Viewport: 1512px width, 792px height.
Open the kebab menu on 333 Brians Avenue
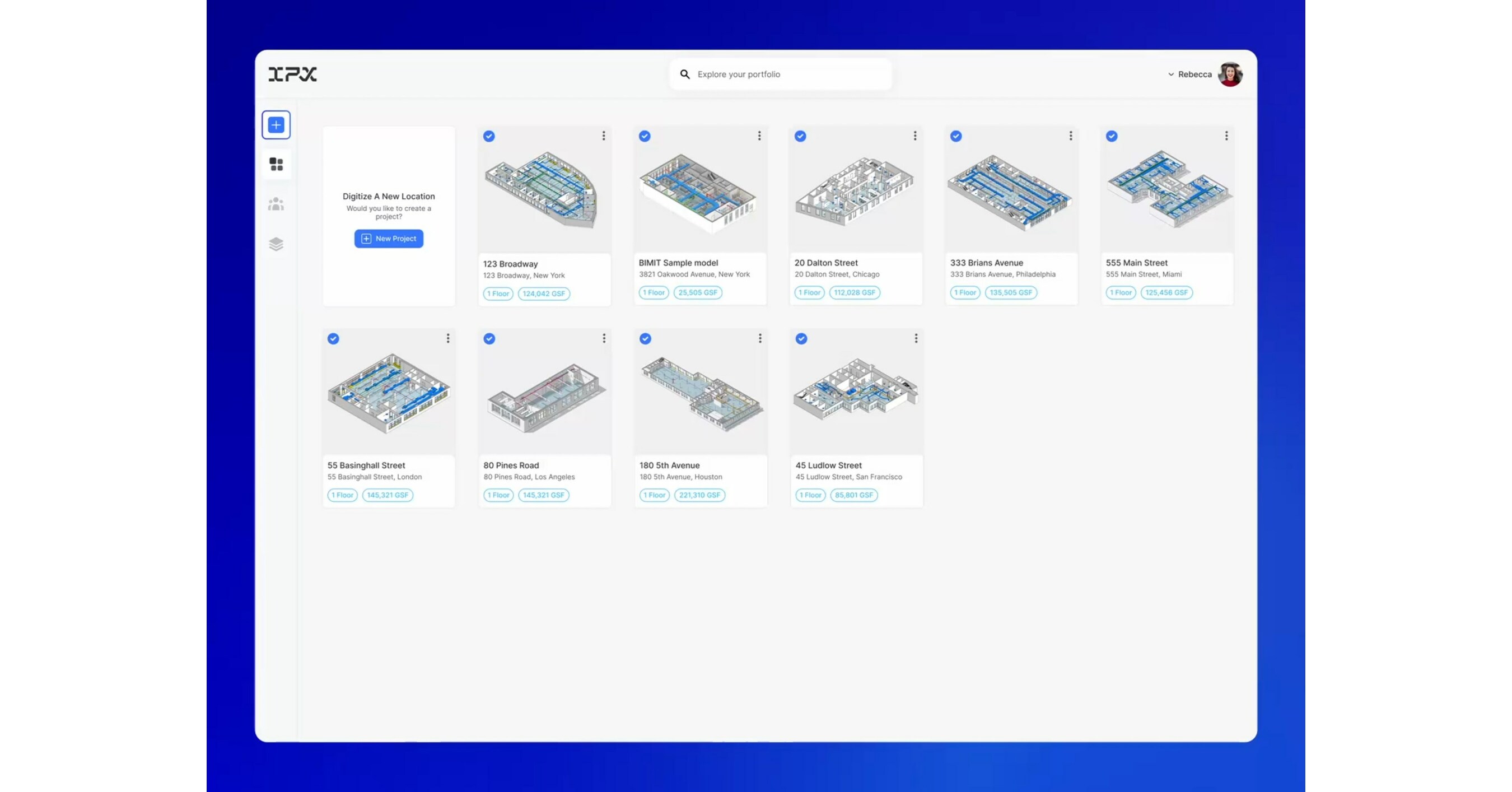(x=1071, y=136)
